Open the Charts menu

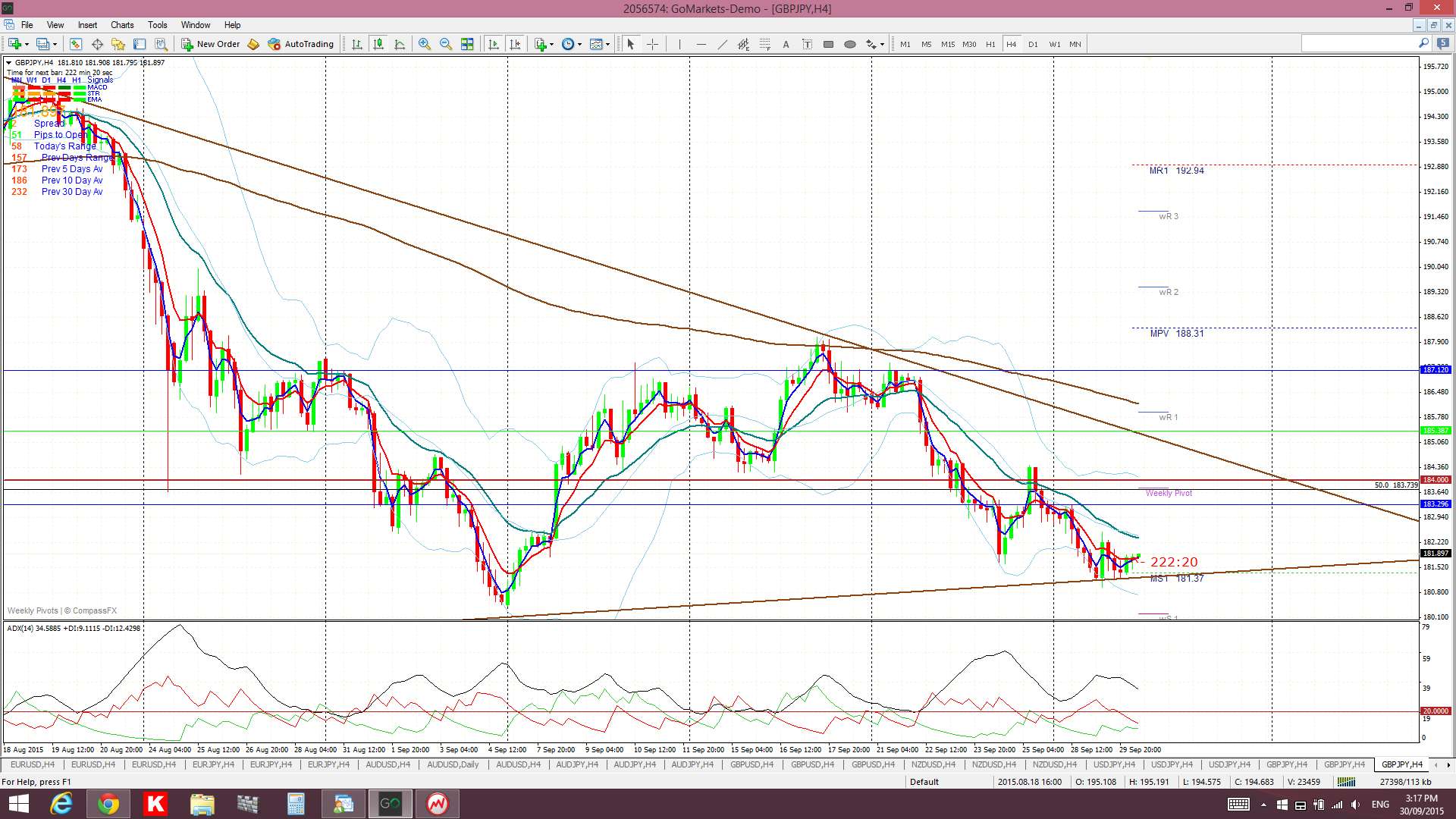click(122, 25)
